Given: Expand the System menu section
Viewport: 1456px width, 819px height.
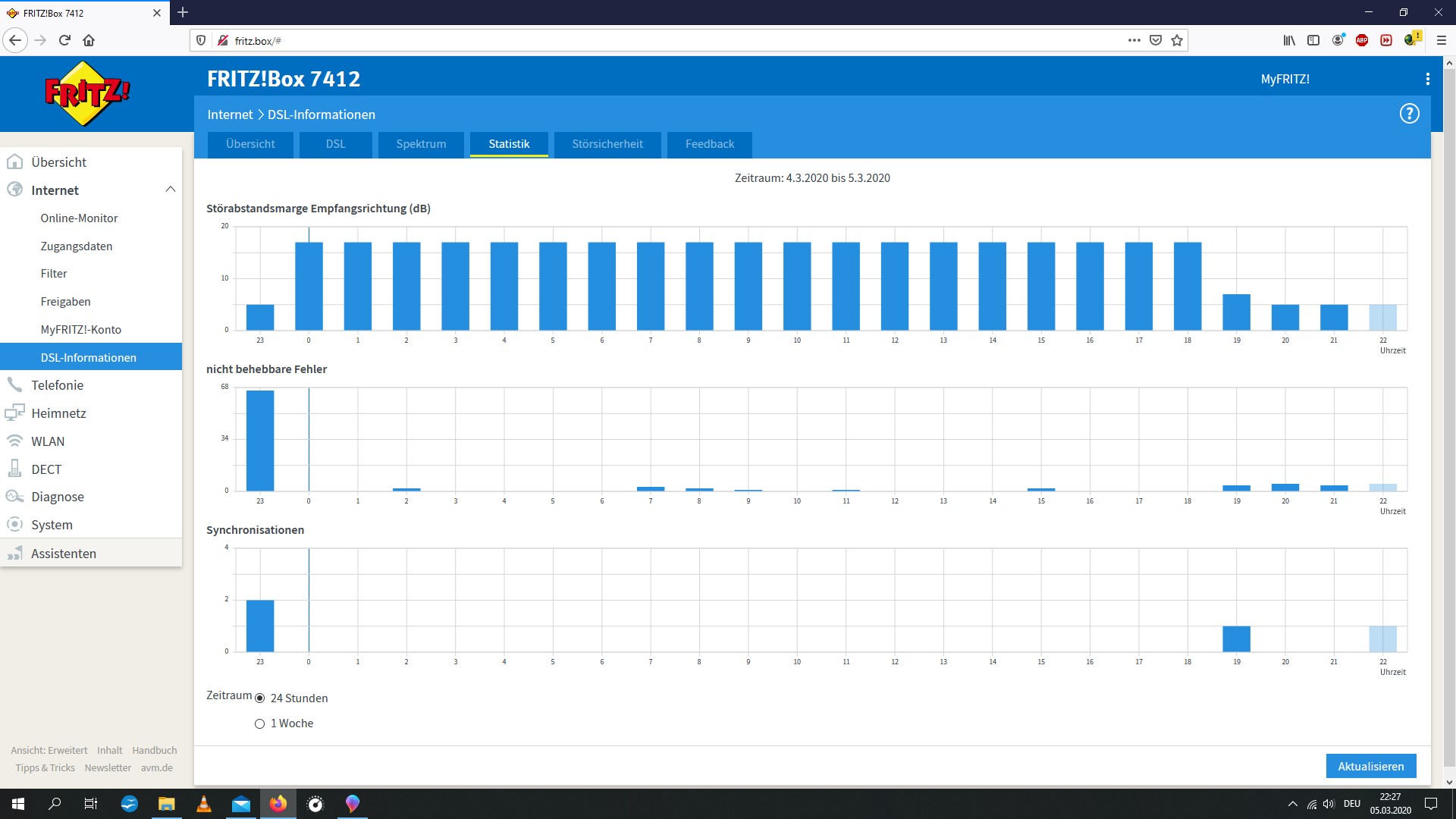Looking at the screenshot, I should click(52, 525).
